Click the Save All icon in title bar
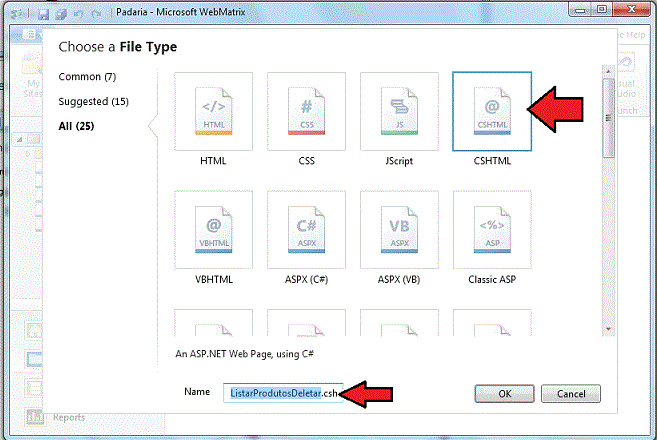This screenshot has height=440, width=657. [61, 14]
